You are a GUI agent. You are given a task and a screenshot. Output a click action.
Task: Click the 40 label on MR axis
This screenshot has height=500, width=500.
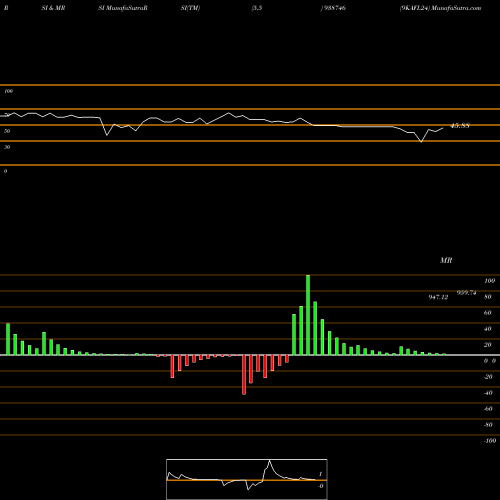(488, 329)
